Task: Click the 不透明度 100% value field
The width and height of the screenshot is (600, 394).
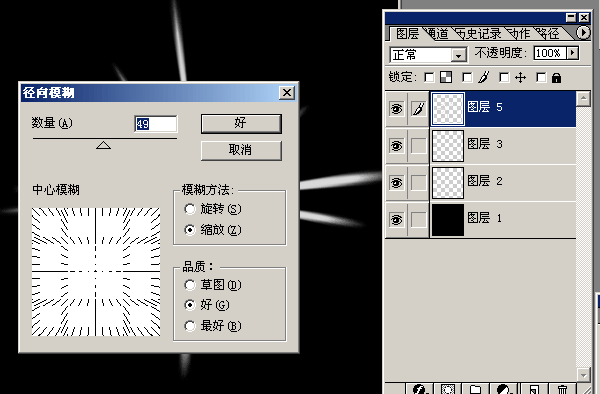Action: click(551, 53)
